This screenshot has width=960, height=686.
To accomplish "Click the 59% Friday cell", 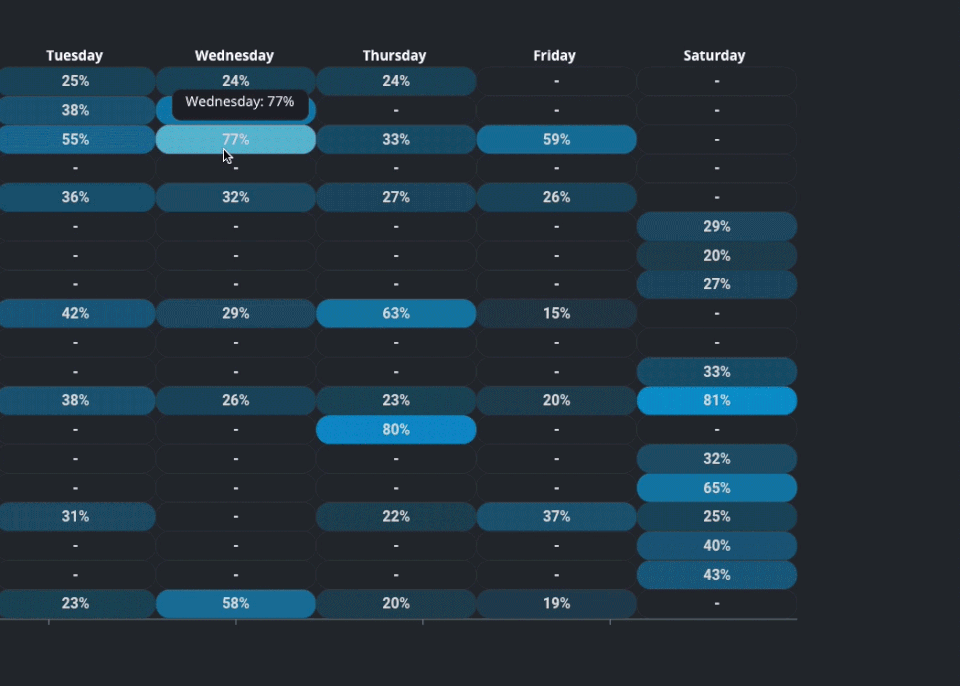I will click(556, 140).
